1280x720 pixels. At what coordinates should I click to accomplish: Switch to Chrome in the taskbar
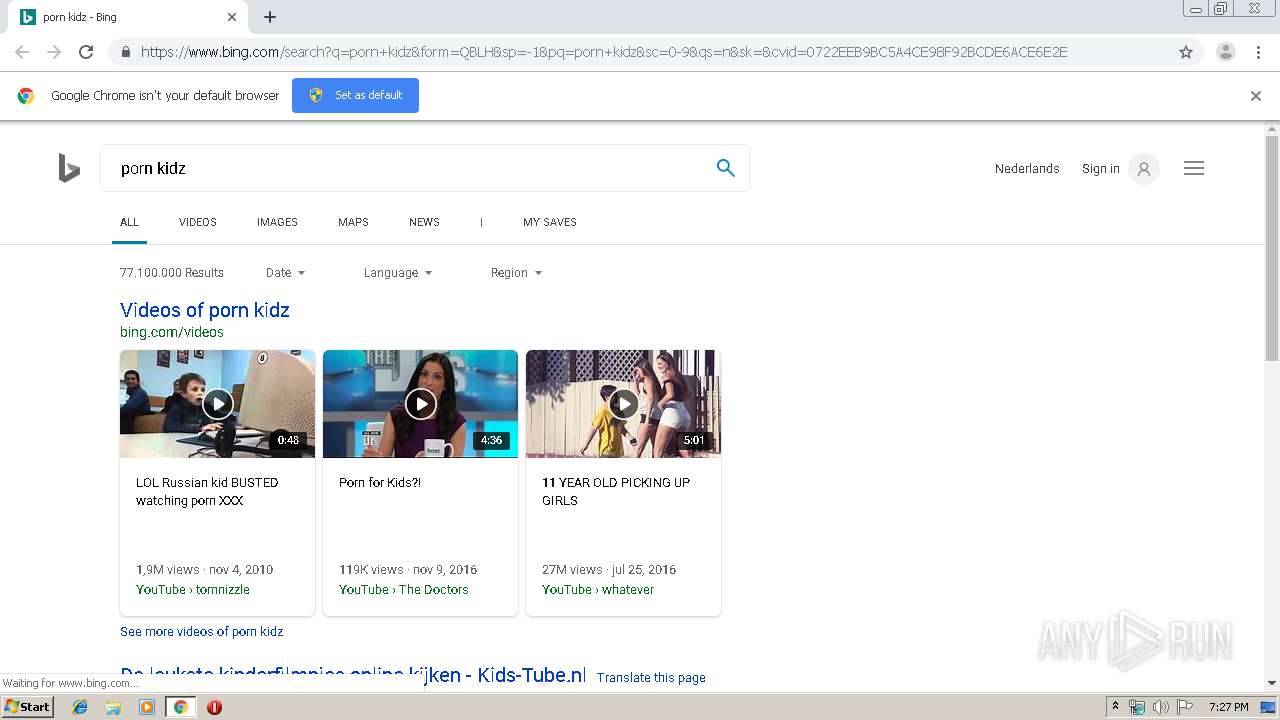point(181,707)
